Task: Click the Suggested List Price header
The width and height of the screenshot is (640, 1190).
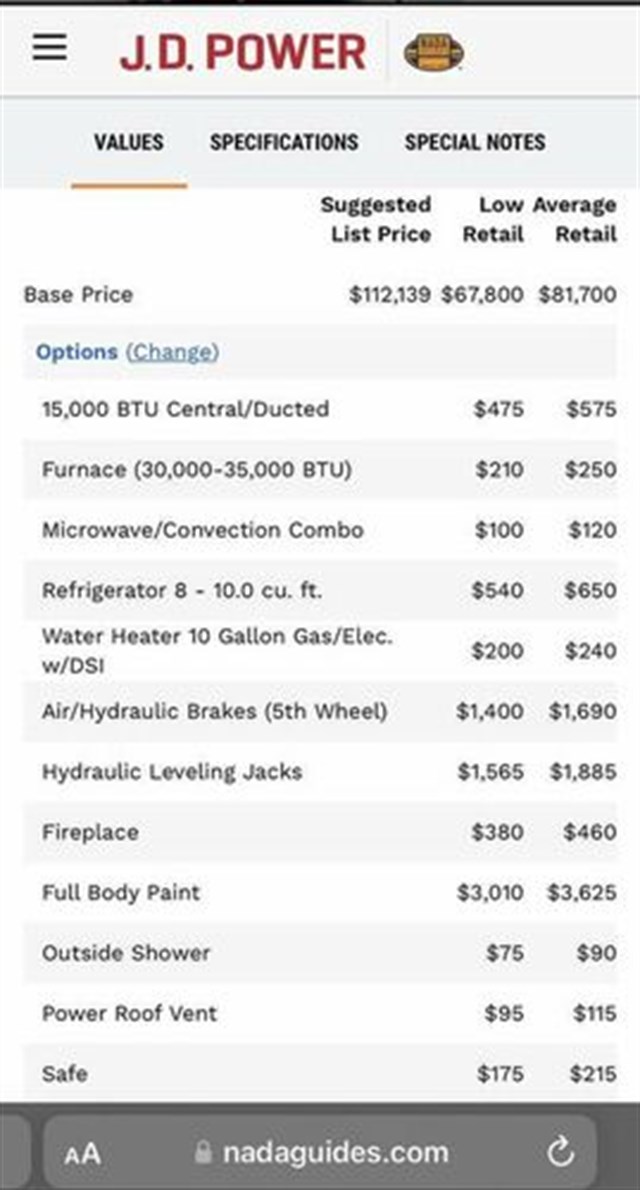Action: (x=376, y=219)
